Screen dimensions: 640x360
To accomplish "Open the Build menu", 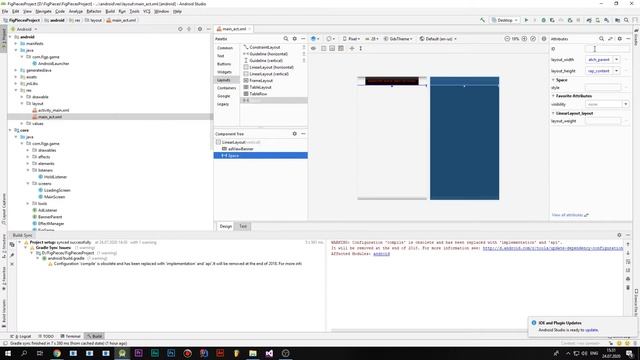I will (x=110, y=11).
